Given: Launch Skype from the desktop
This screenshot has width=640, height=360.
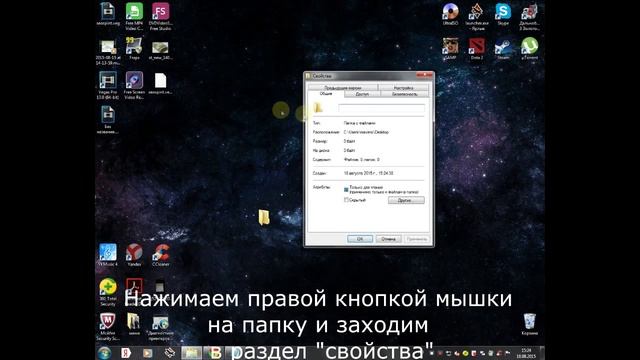Looking at the screenshot, I should click(x=503, y=14).
